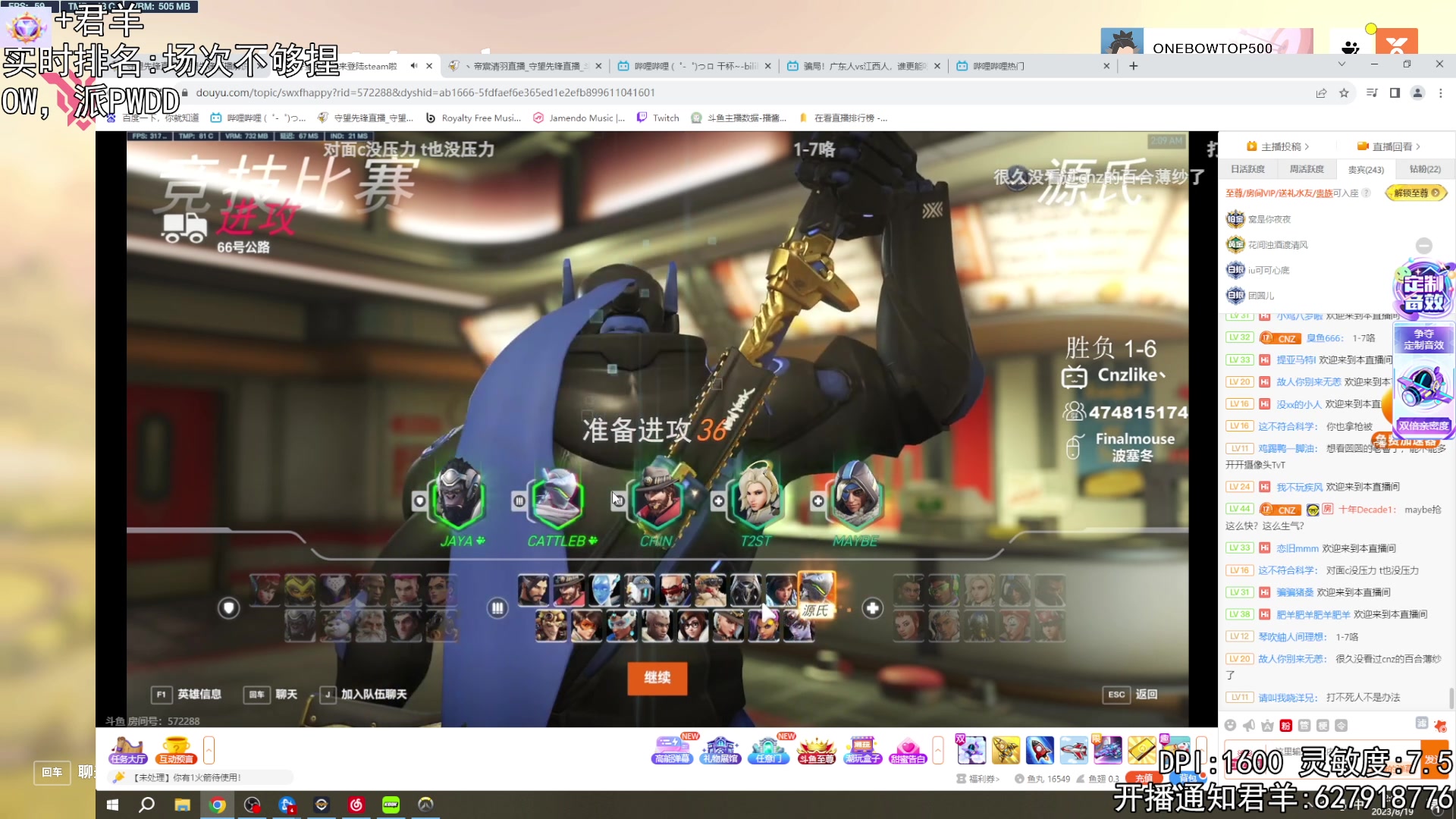Image resolution: width=1456 pixels, height=819 pixels.
Task: Click the chat panel scrollbar
Action: 1451,697
